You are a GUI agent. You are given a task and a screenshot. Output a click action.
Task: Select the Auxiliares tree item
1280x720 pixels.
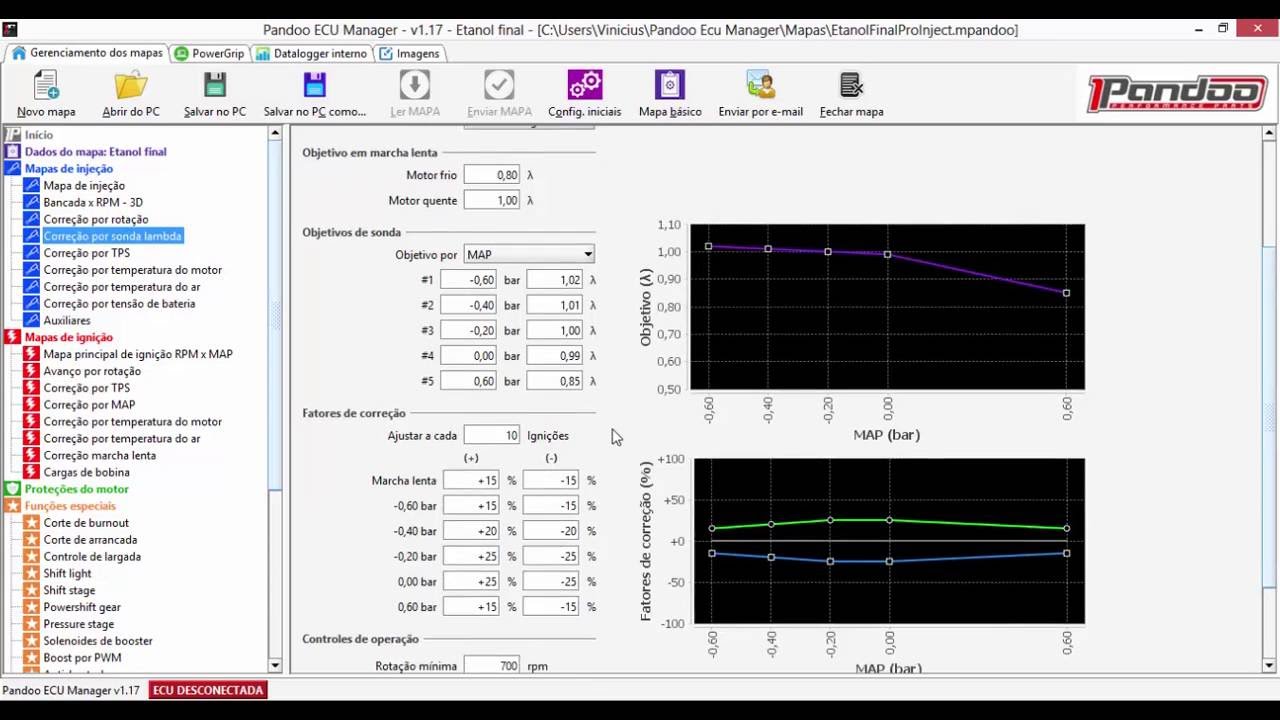[x=67, y=320]
